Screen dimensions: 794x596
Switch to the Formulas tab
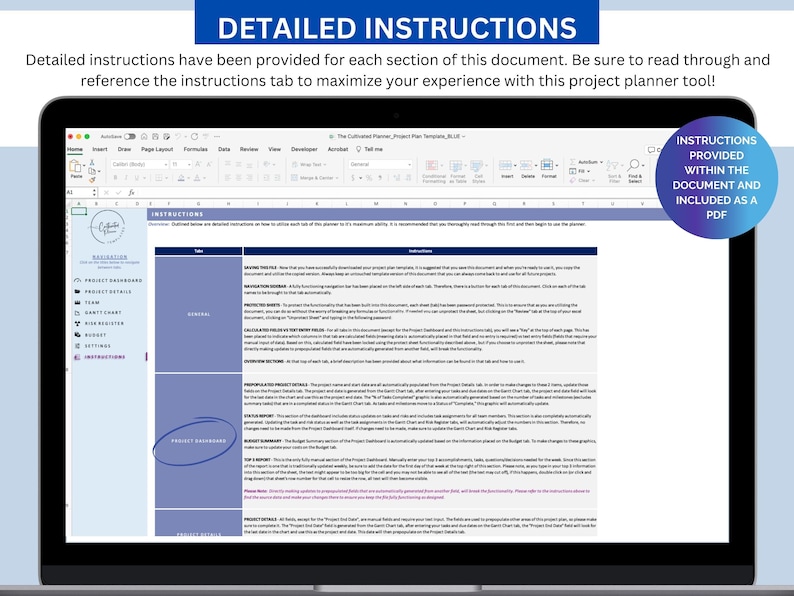pyautogui.click(x=195, y=149)
